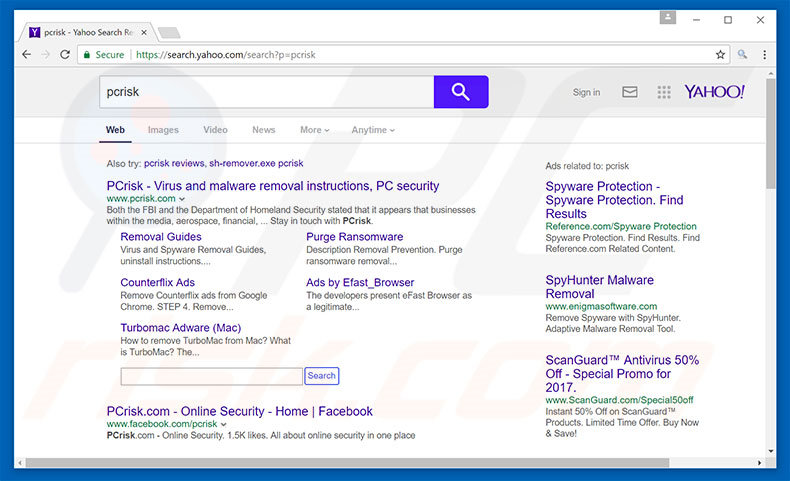Close the pcrisk Yahoo Search tab
The width and height of the screenshot is (790, 481).
pos(144,32)
